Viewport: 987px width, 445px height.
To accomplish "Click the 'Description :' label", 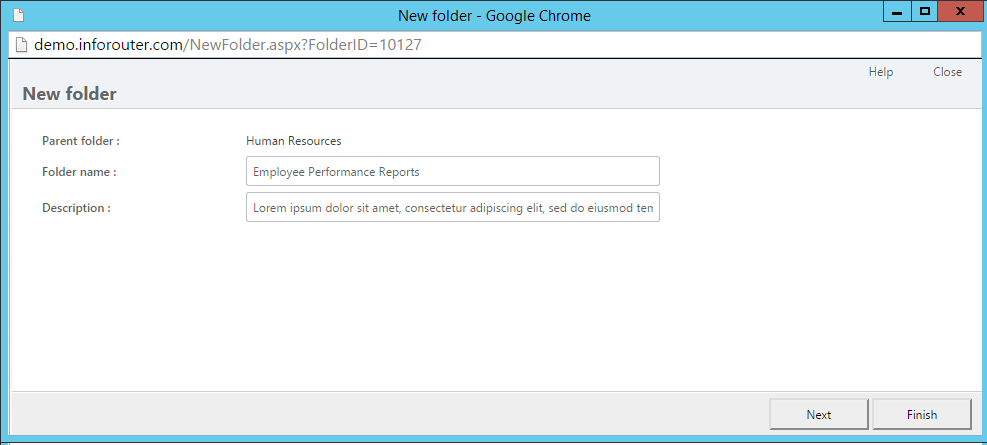I will pos(76,208).
